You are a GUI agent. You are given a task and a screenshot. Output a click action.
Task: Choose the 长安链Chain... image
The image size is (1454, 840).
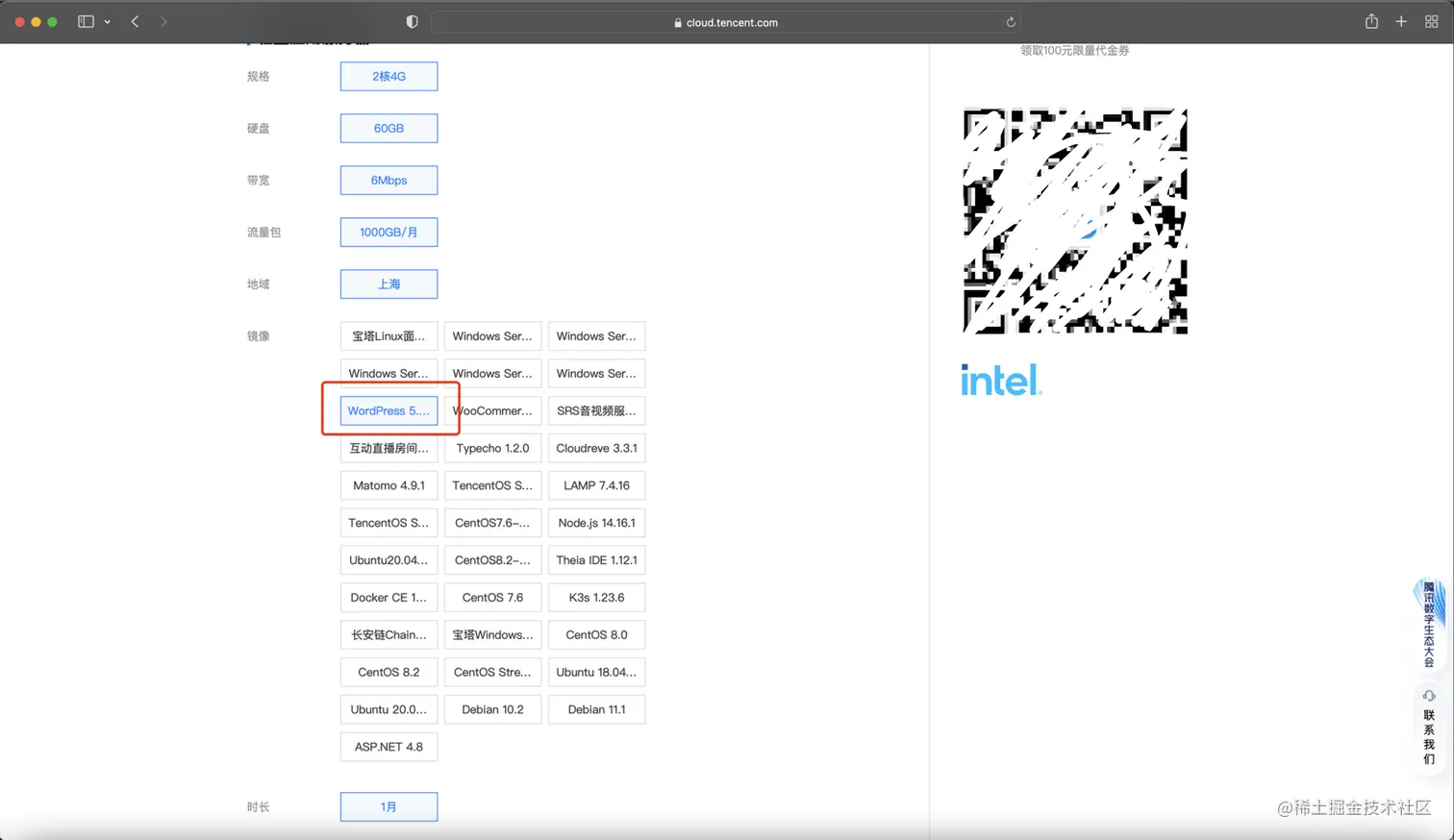[x=389, y=634]
